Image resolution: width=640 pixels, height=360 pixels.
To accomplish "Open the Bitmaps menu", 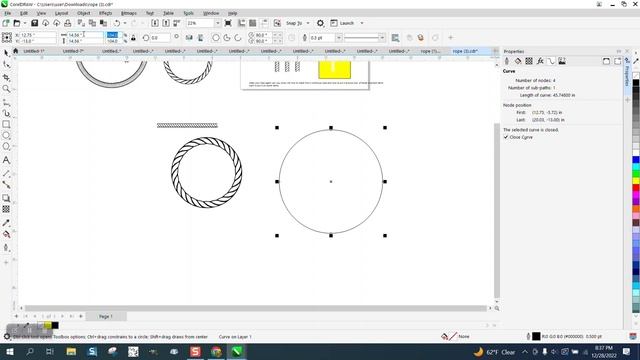I will (129, 13).
